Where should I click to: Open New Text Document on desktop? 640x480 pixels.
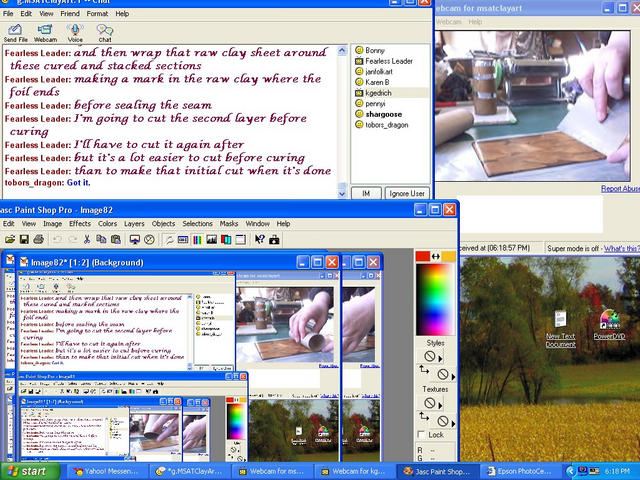pos(560,329)
